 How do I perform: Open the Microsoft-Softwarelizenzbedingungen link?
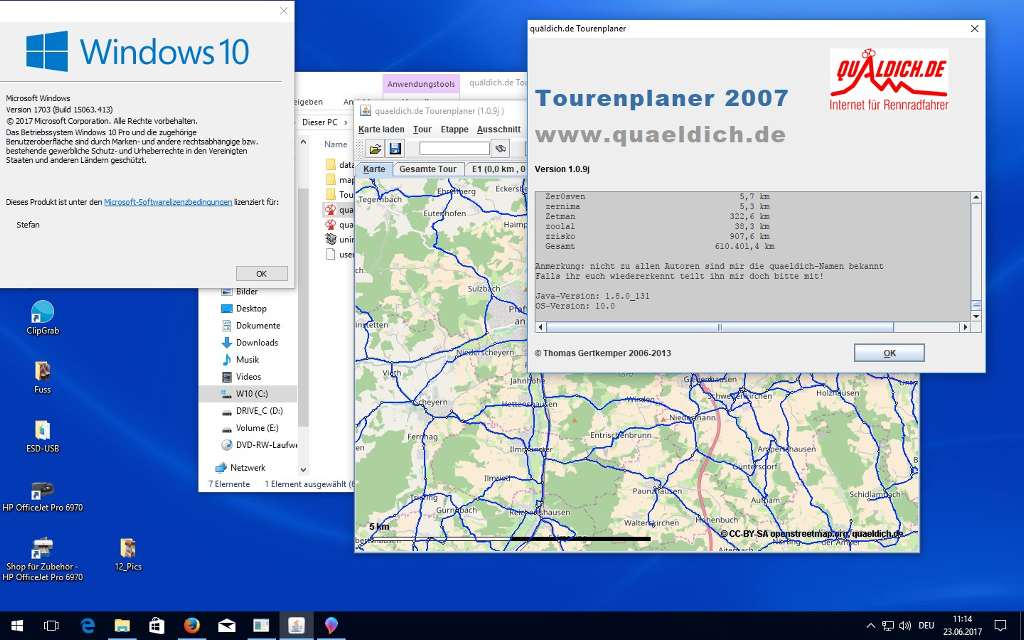[168, 202]
